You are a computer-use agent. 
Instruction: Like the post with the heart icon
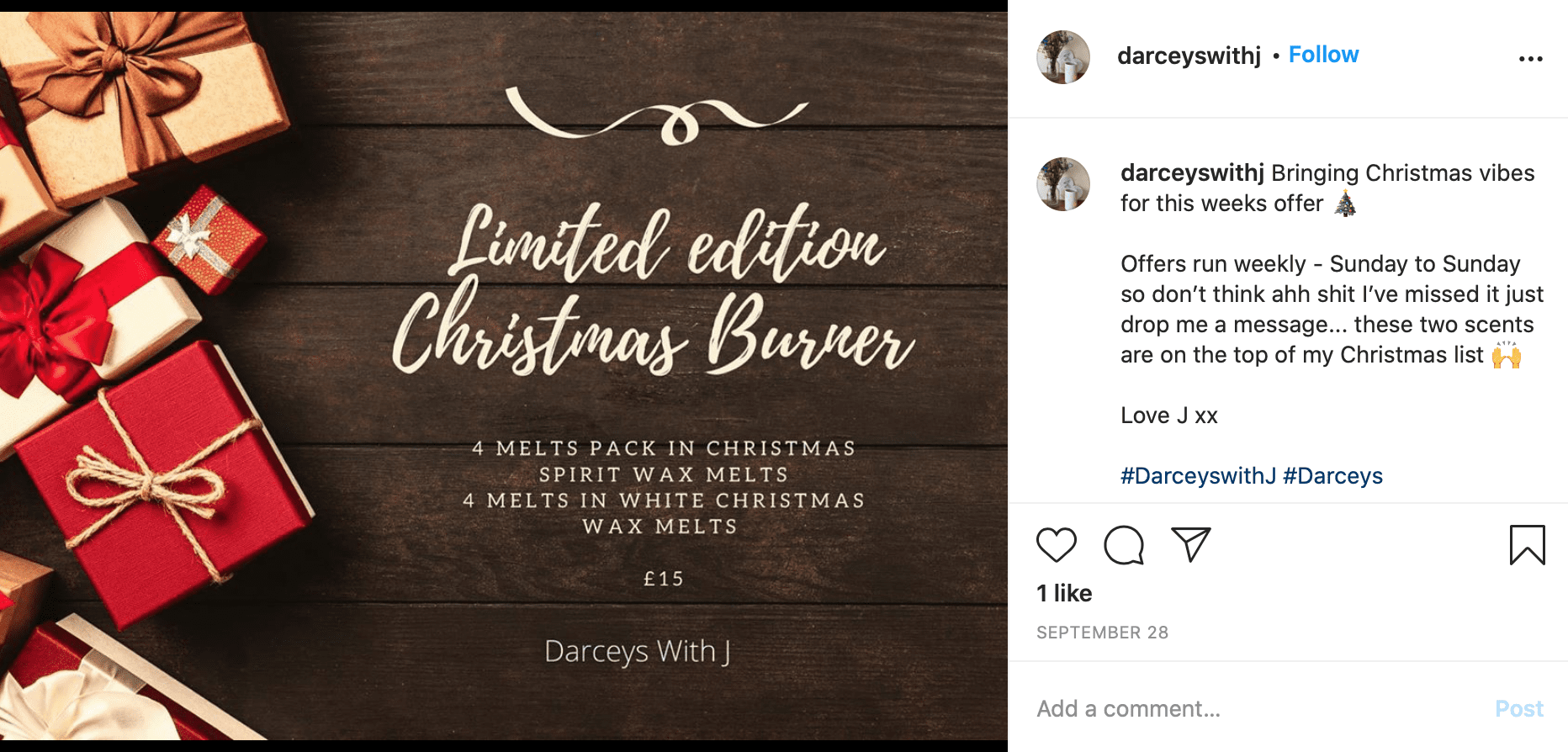point(1056,544)
